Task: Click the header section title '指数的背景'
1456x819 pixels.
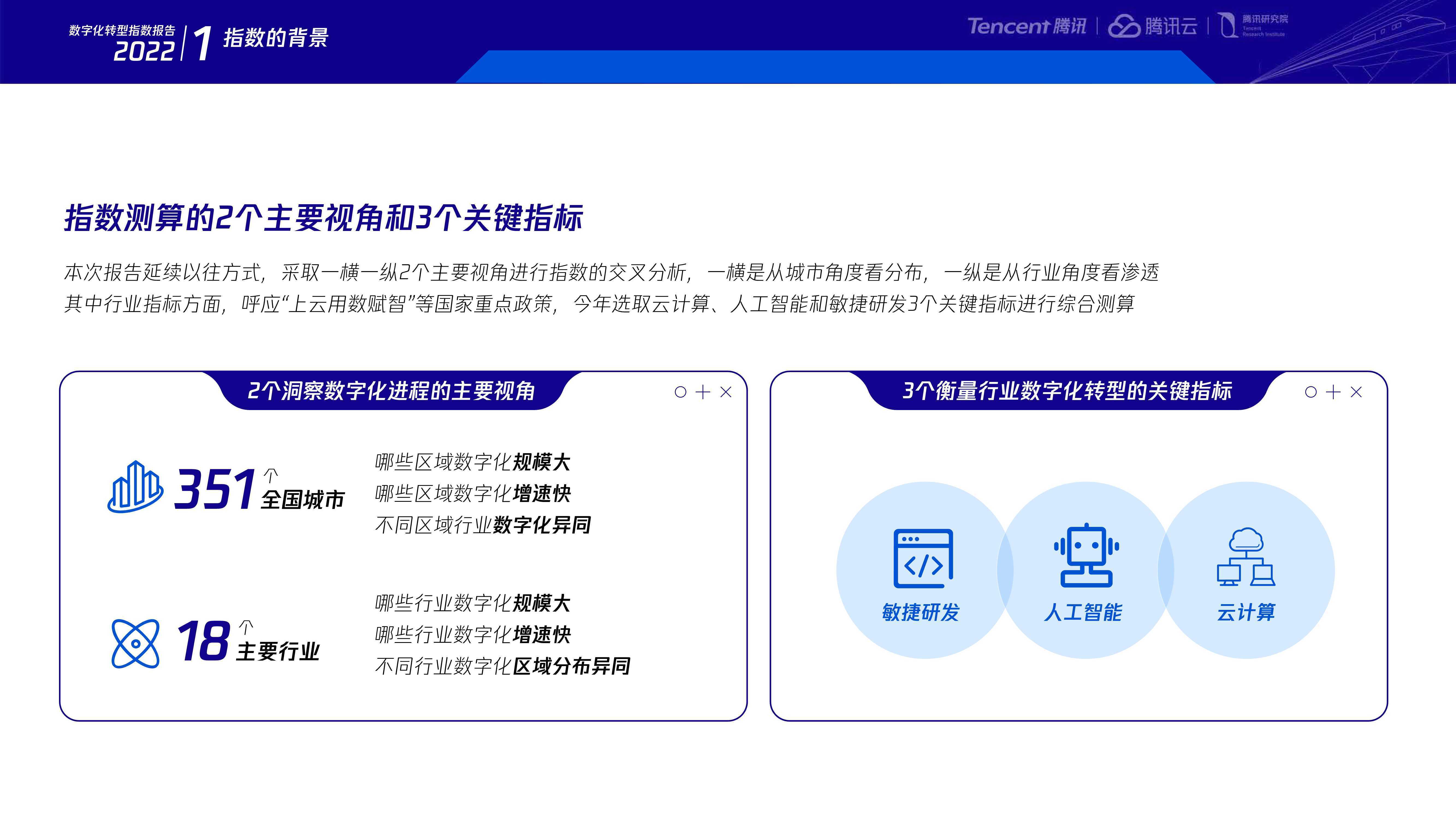Action: click(x=276, y=38)
